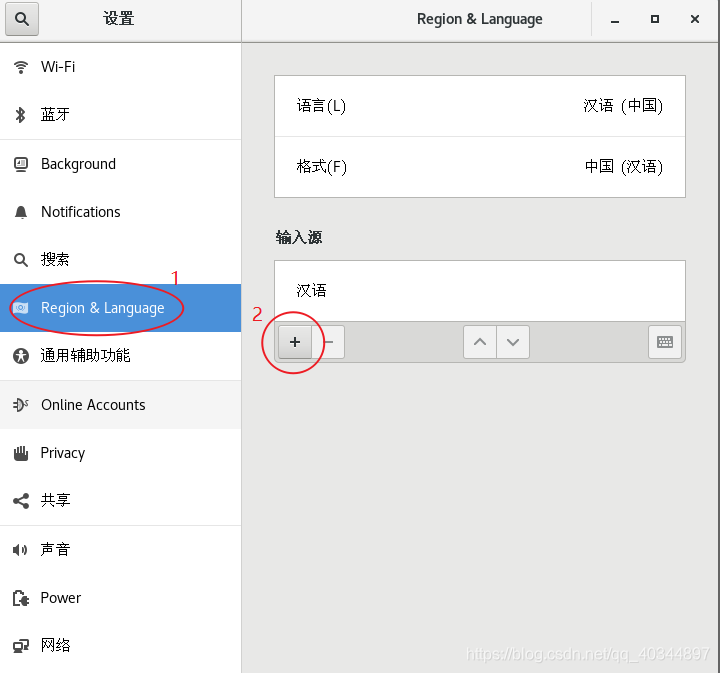The width and height of the screenshot is (720, 673).
Task: Minimize the Region & Language window
Action: tap(615, 20)
